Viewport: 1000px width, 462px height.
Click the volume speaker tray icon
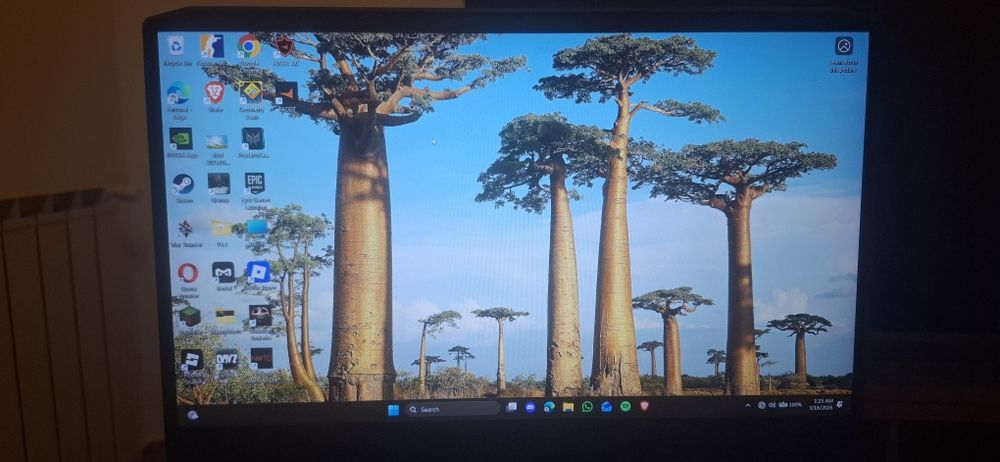772,405
